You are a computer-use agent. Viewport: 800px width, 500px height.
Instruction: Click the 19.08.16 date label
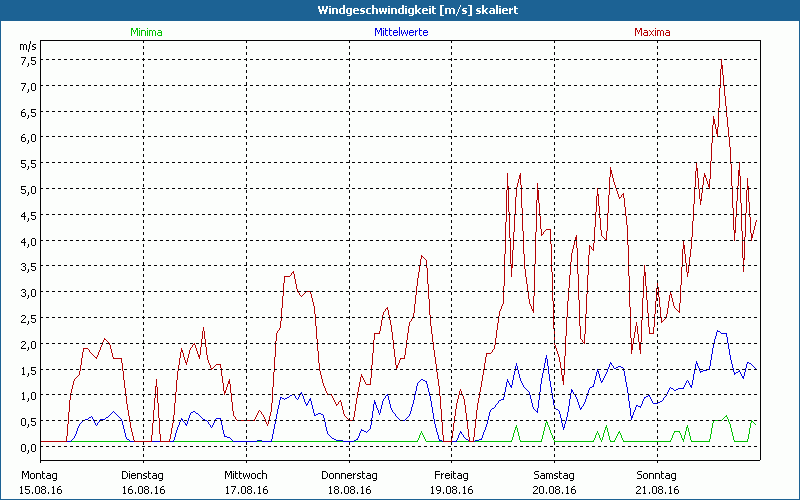[451, 490]
